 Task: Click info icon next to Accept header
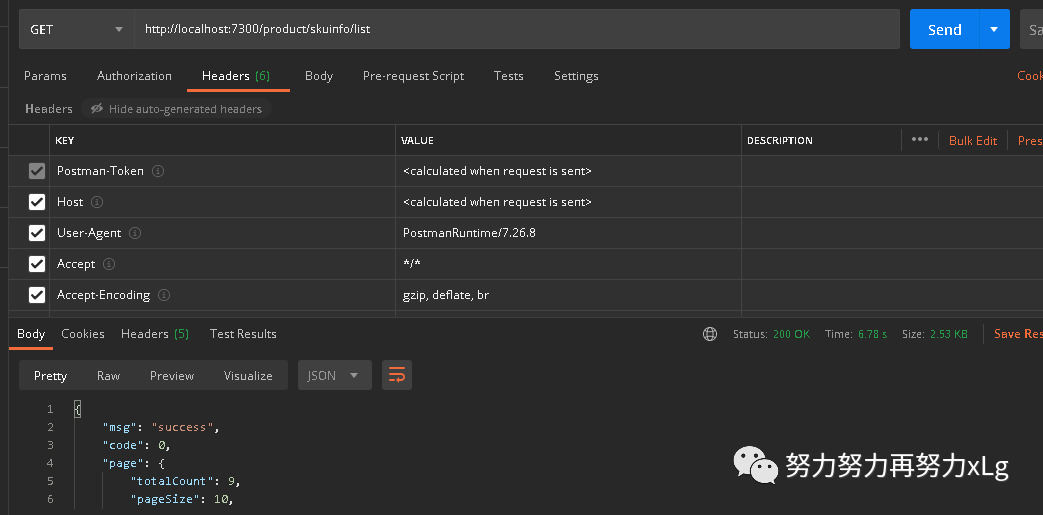coord(109,264)
